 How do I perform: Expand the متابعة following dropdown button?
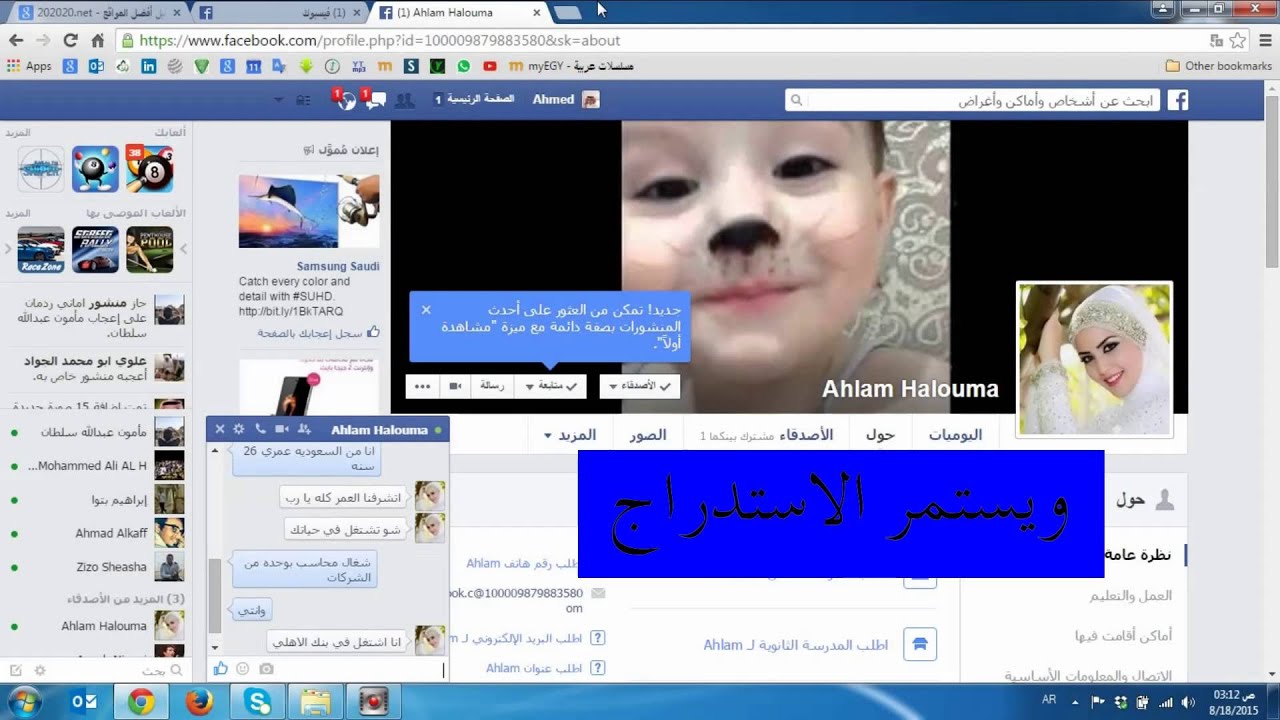click(550, 386)
